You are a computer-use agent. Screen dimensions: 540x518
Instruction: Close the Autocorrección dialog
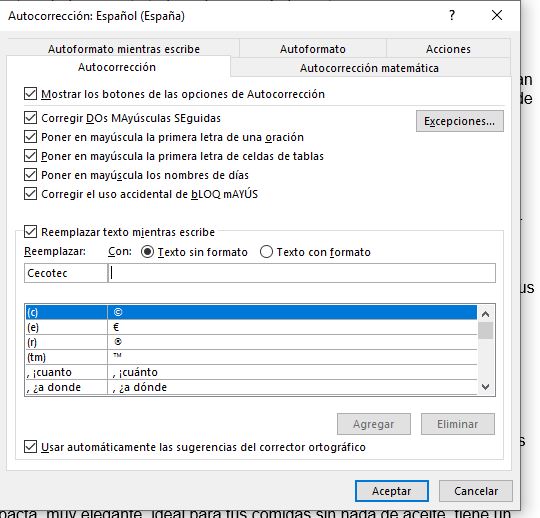[497, 15]
